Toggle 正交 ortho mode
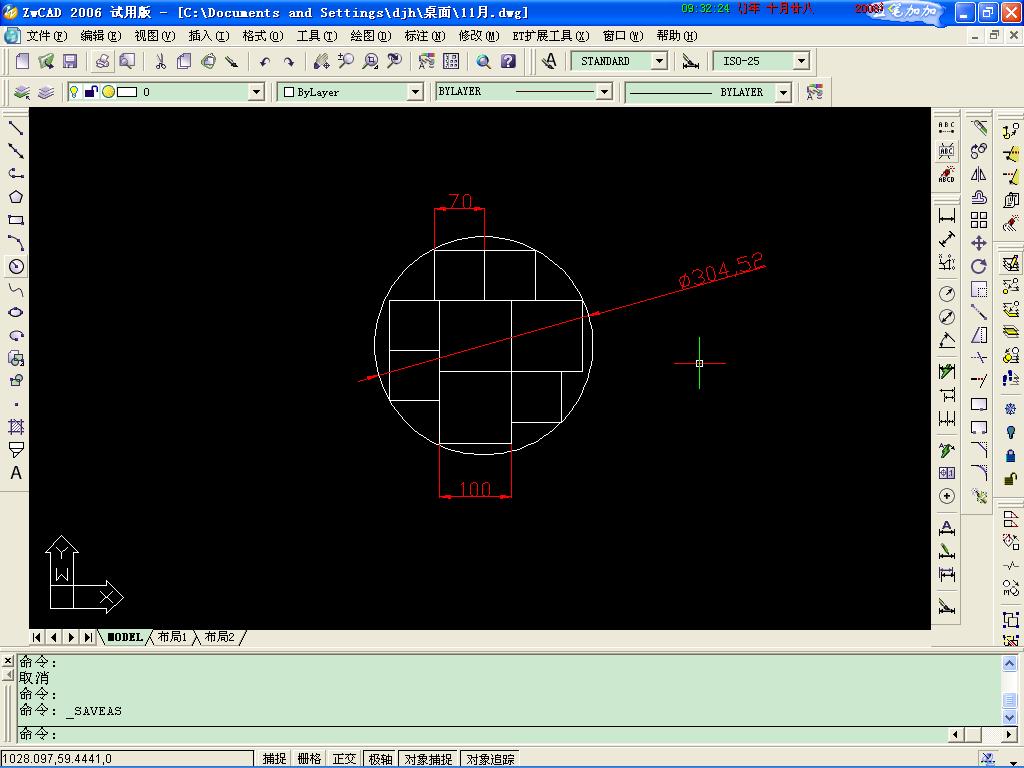 tap(344, 759)
